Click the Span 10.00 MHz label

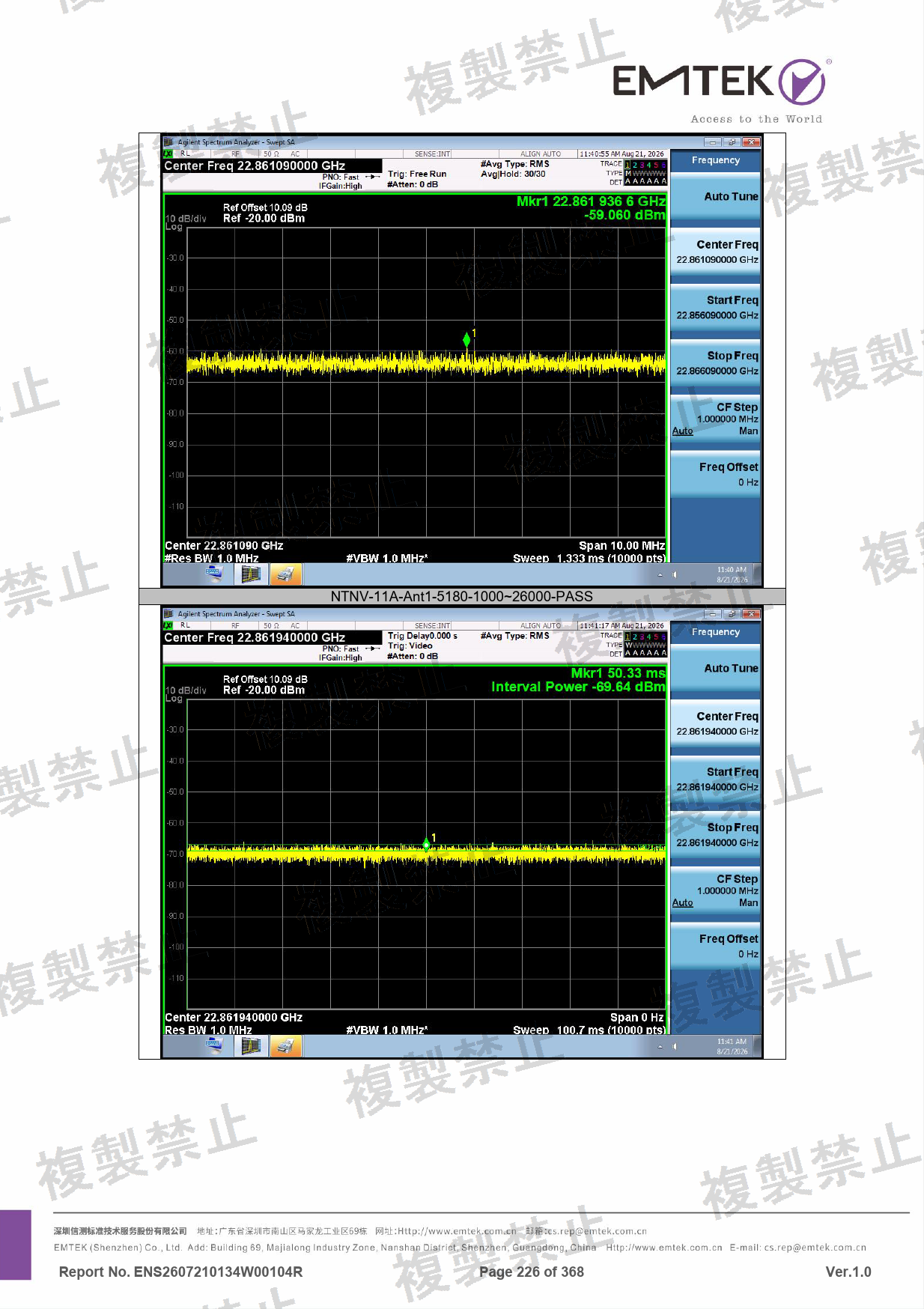[x=621, y=546]
